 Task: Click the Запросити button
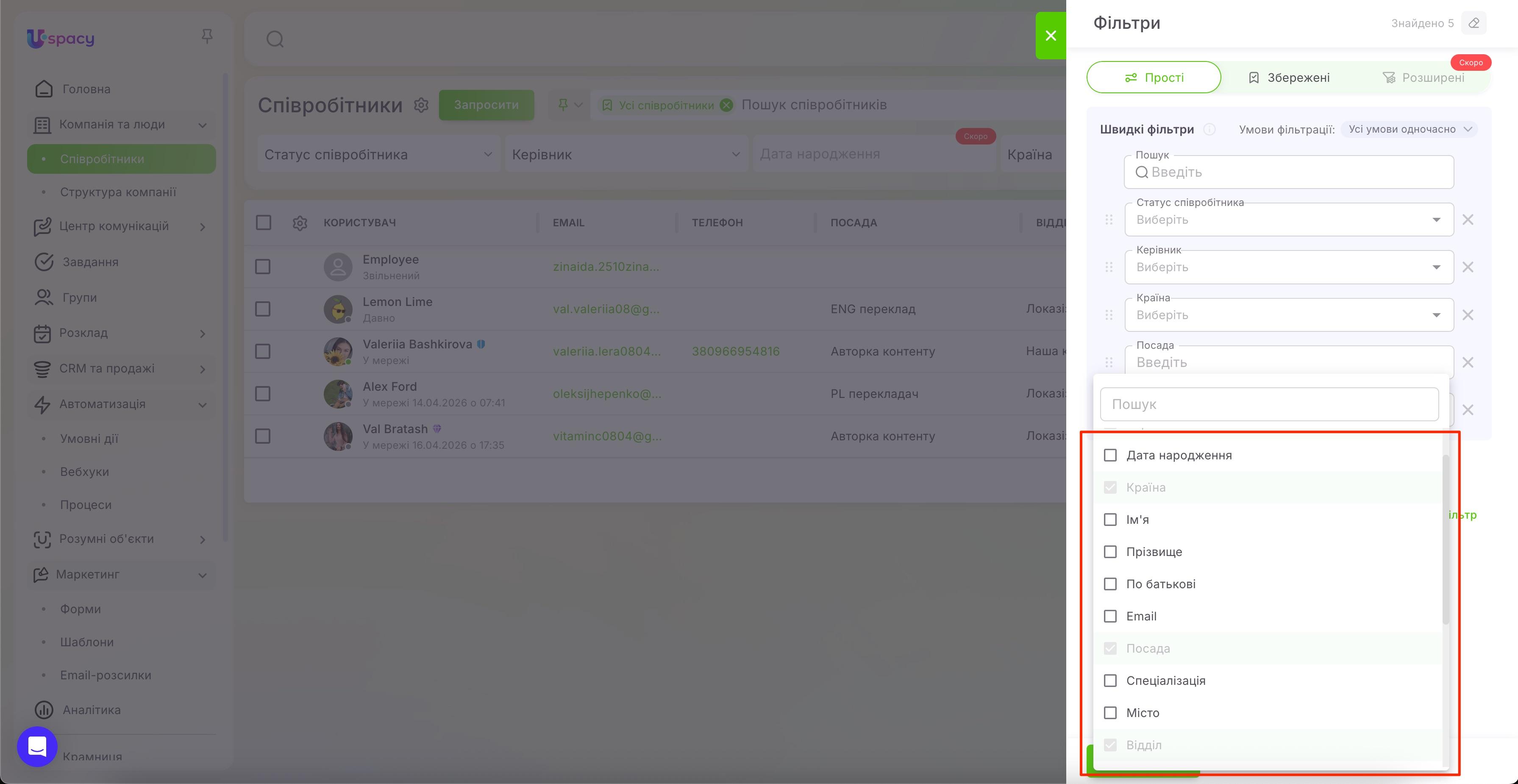pos(486,105)
